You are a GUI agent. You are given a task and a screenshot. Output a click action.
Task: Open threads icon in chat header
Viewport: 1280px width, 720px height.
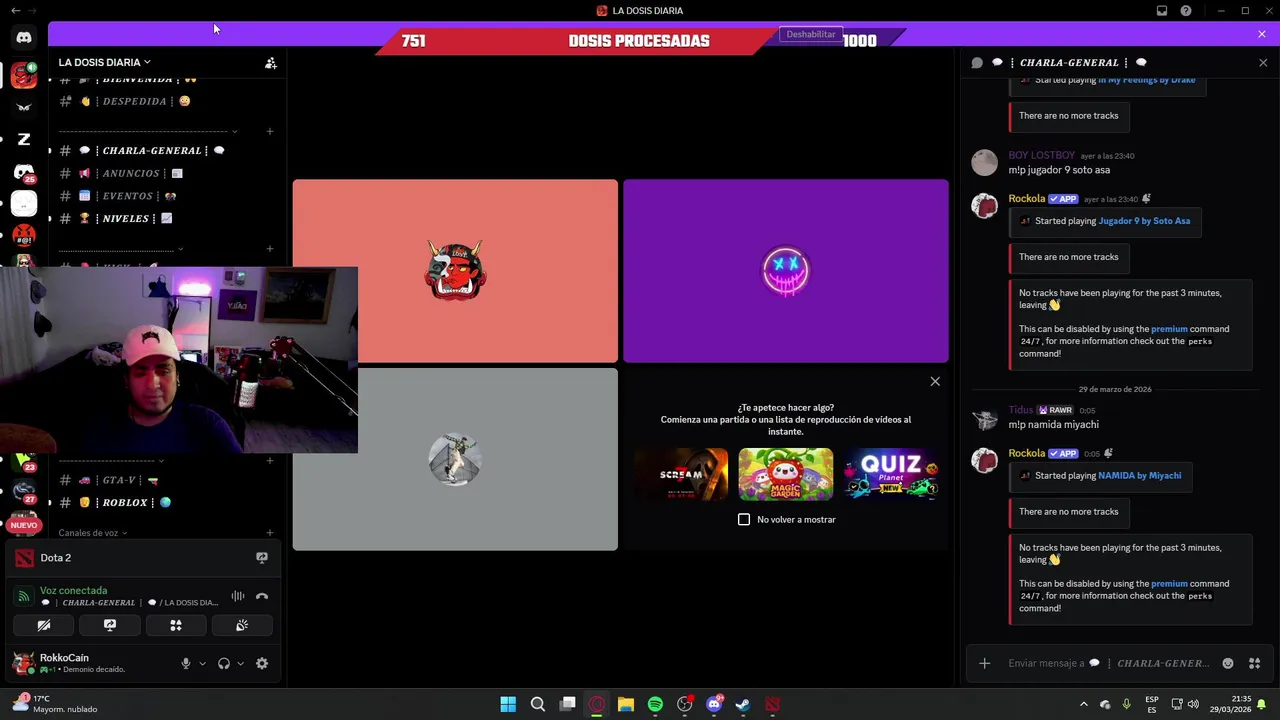[x=977, y=62]
